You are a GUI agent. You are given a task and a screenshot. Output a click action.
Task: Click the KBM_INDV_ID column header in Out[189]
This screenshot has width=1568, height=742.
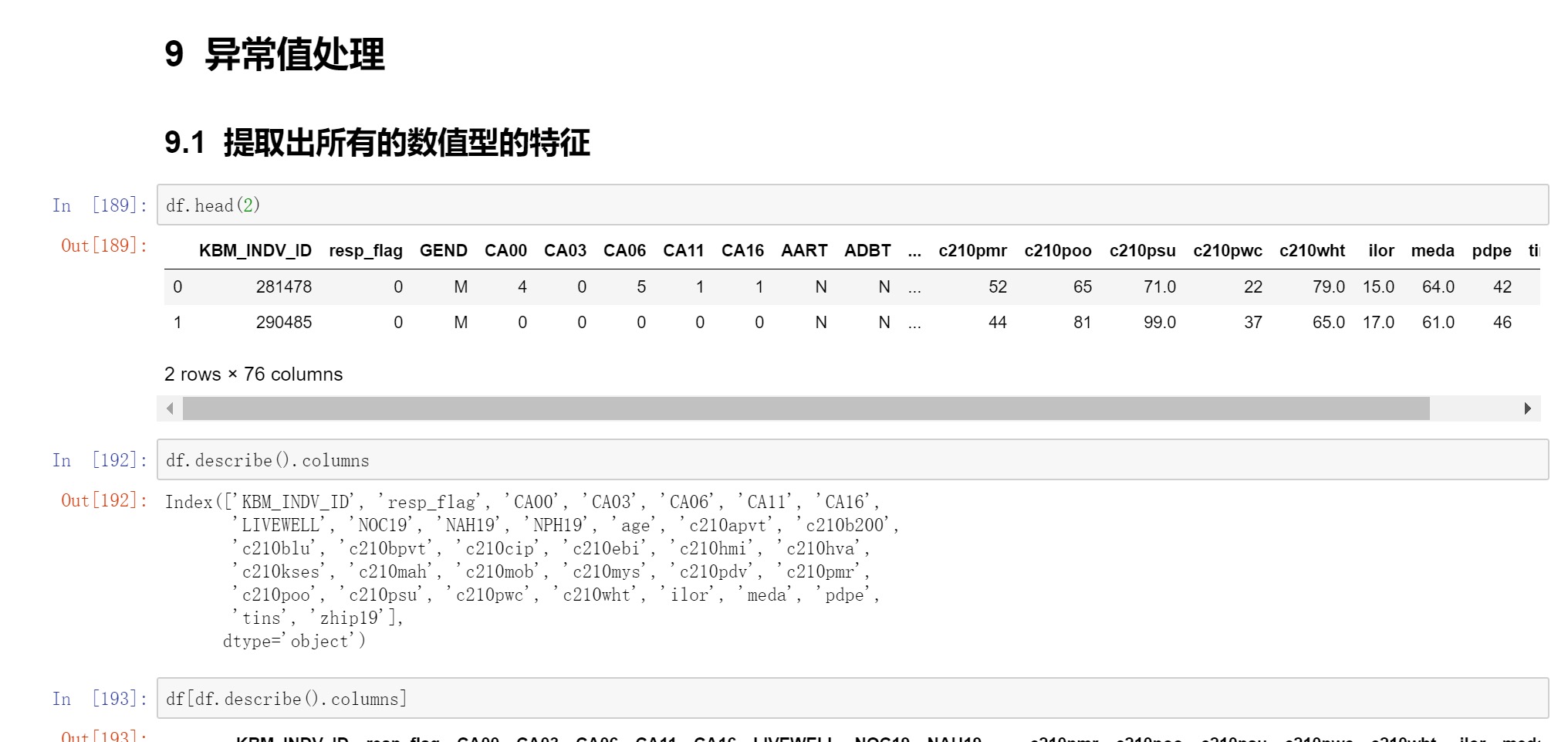[255, 251]
